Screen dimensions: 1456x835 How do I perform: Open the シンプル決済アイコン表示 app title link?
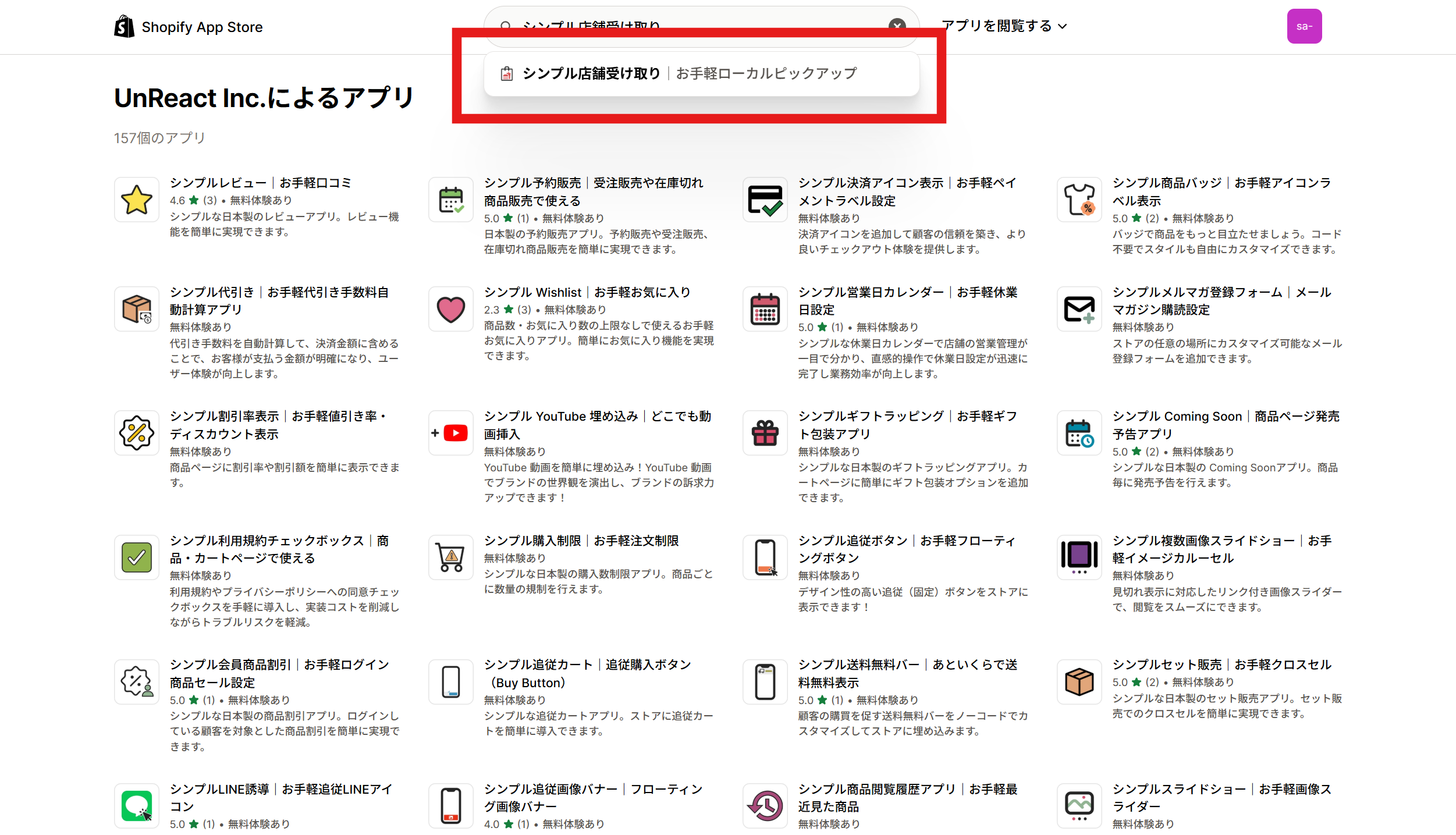[x=907, y=191]
